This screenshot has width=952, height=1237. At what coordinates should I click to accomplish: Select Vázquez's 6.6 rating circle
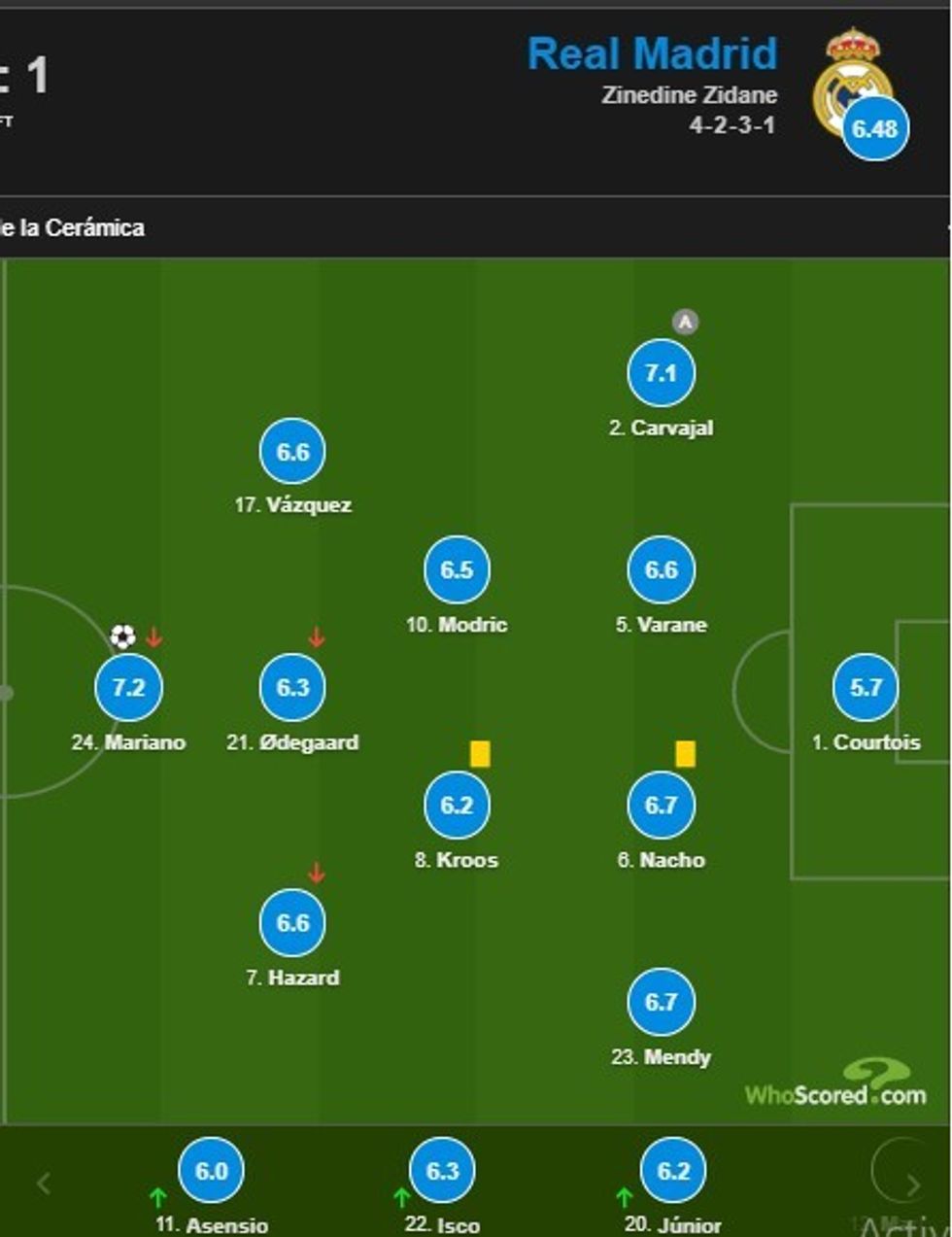click(x=292, y=451)
